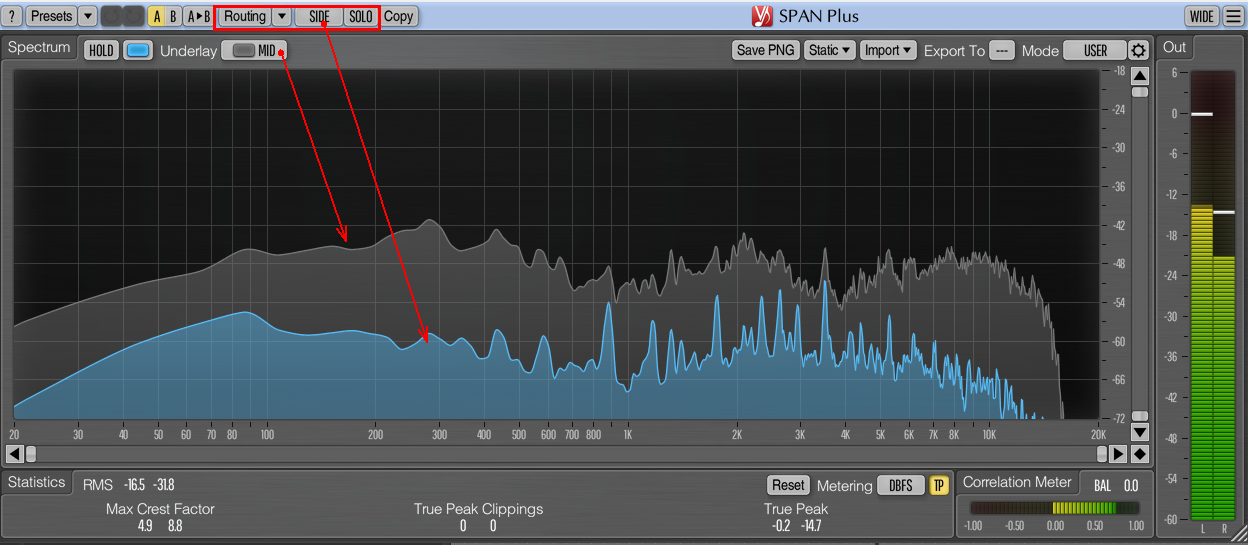Select the Correlation Meter tab
The width and height of the screenshot is (1248, 545).
1017,482
